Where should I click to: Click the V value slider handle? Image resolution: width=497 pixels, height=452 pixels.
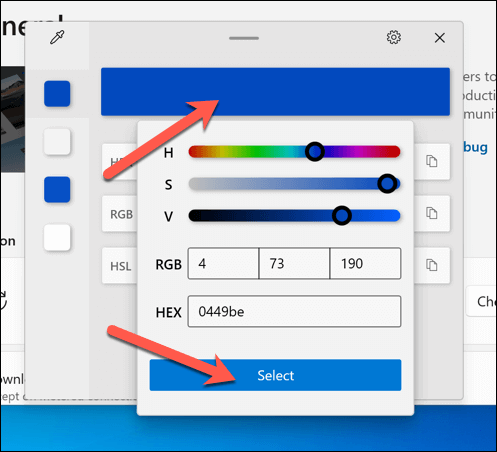tap(342, 215)
